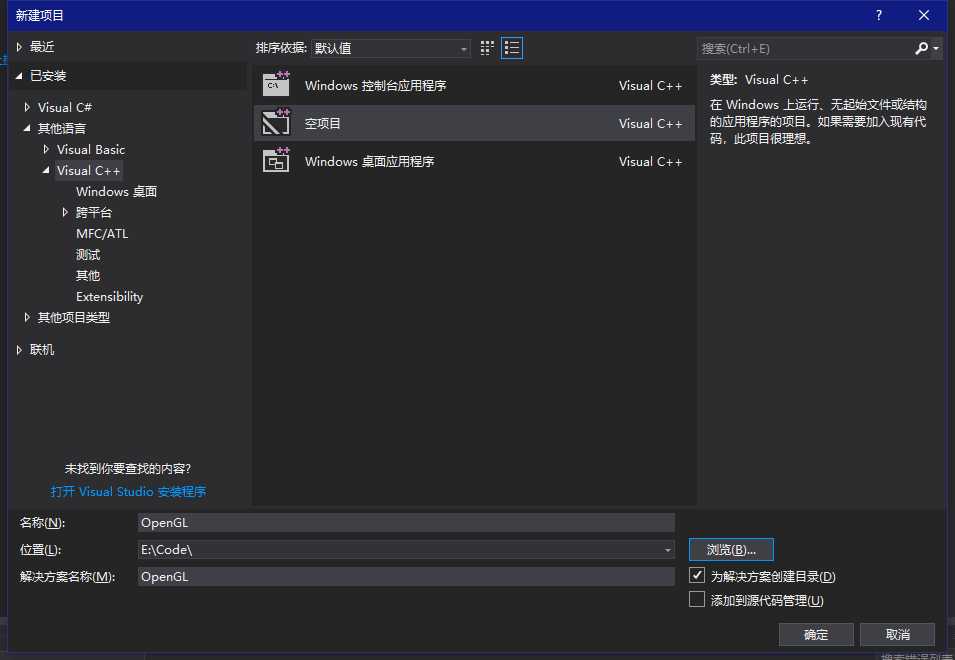Viewport: 955px width, 660px height.
Task: Open the 排序依据 默认值 dropdown
Action: tap(391, 48)
